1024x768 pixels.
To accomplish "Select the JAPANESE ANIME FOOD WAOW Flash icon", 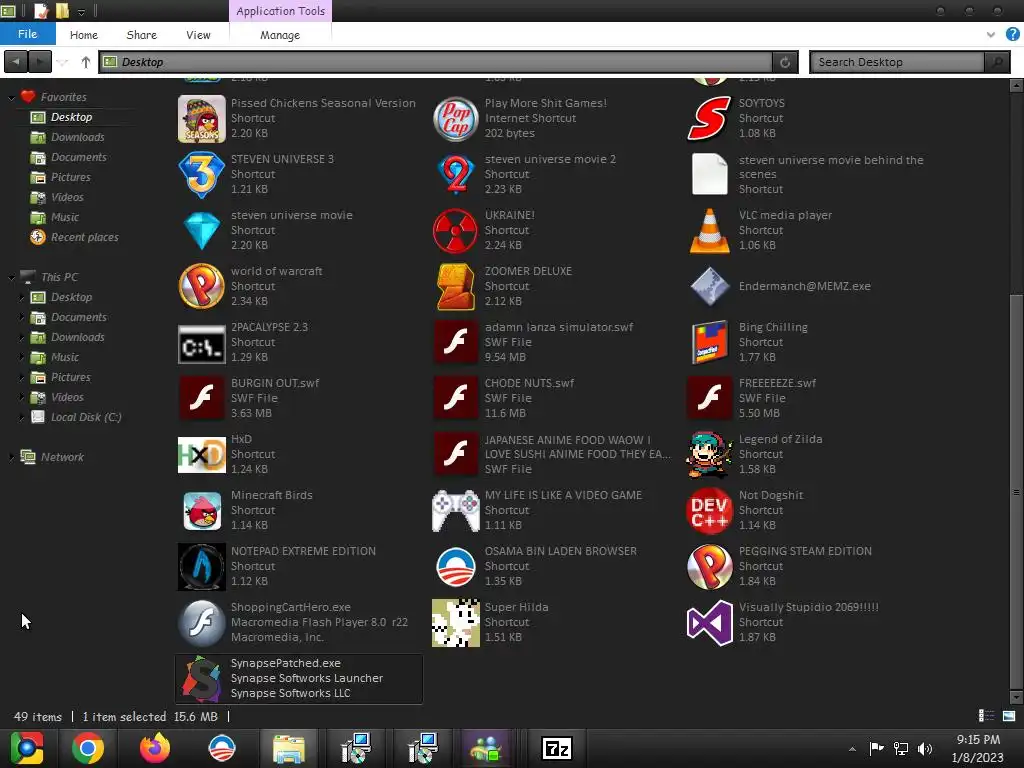I will (456, 455).
